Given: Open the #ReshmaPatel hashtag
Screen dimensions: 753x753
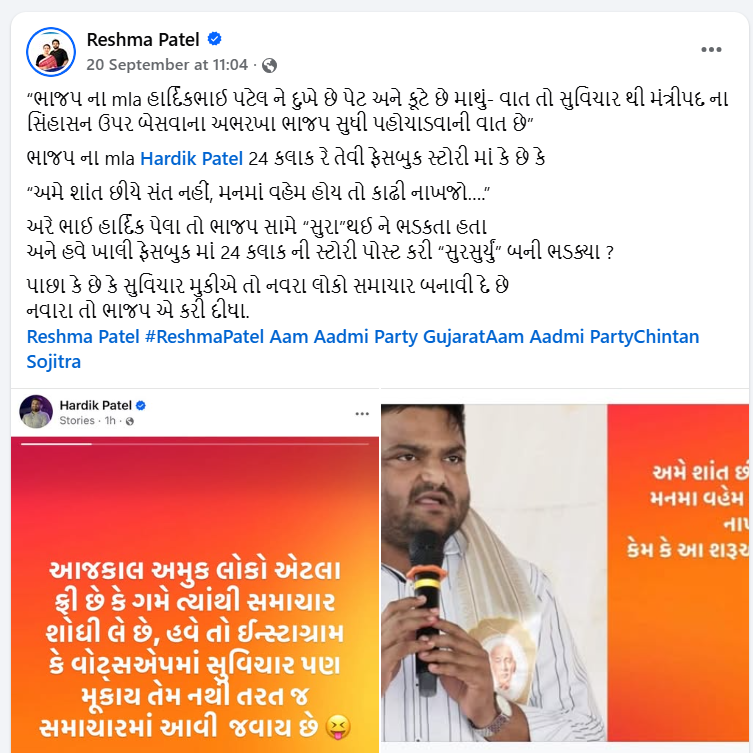Looking at the screenshot, I should (x=204, y=337).
